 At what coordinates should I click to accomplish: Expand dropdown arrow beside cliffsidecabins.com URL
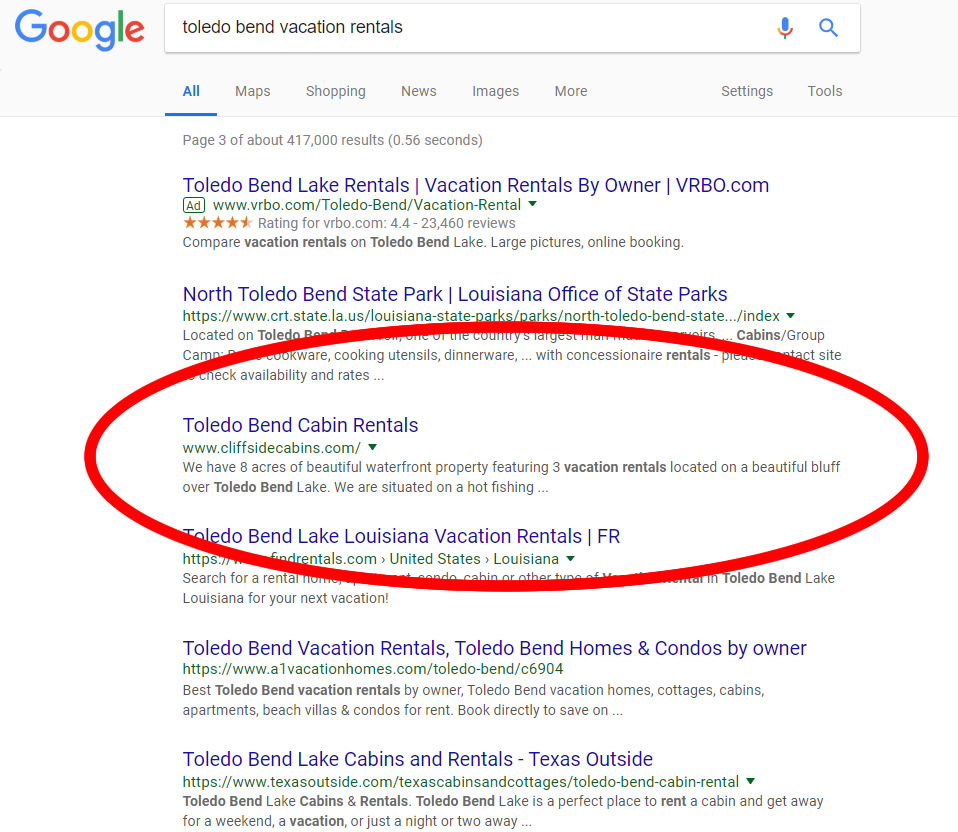pos(373,447)
